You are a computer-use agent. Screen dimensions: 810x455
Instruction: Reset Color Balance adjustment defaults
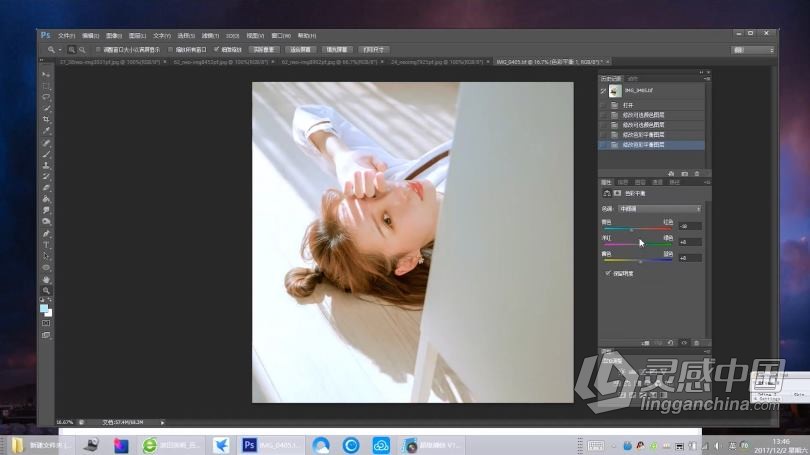coord(671,343)
